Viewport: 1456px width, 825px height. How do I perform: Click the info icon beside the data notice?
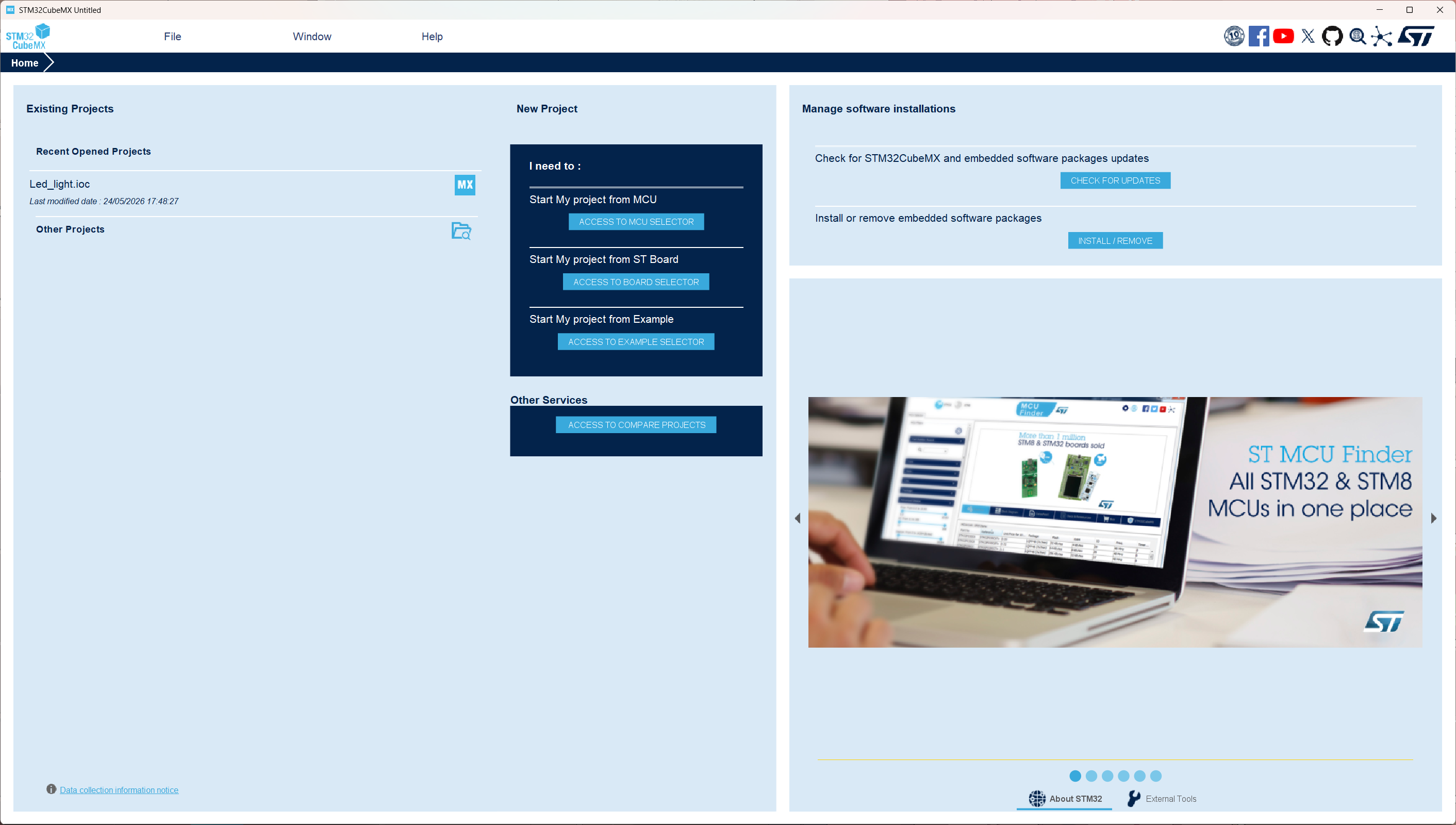click(x=51, y=789)
